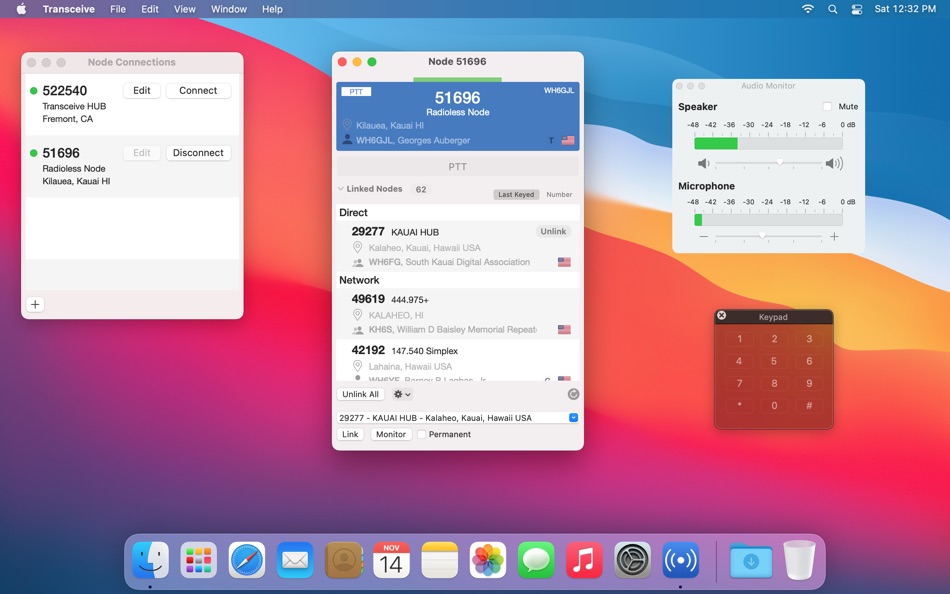The image size is (950, 594).
Task: Toggle the Mute checkbox in Audio Monitor
Action: tap(827, 106)
